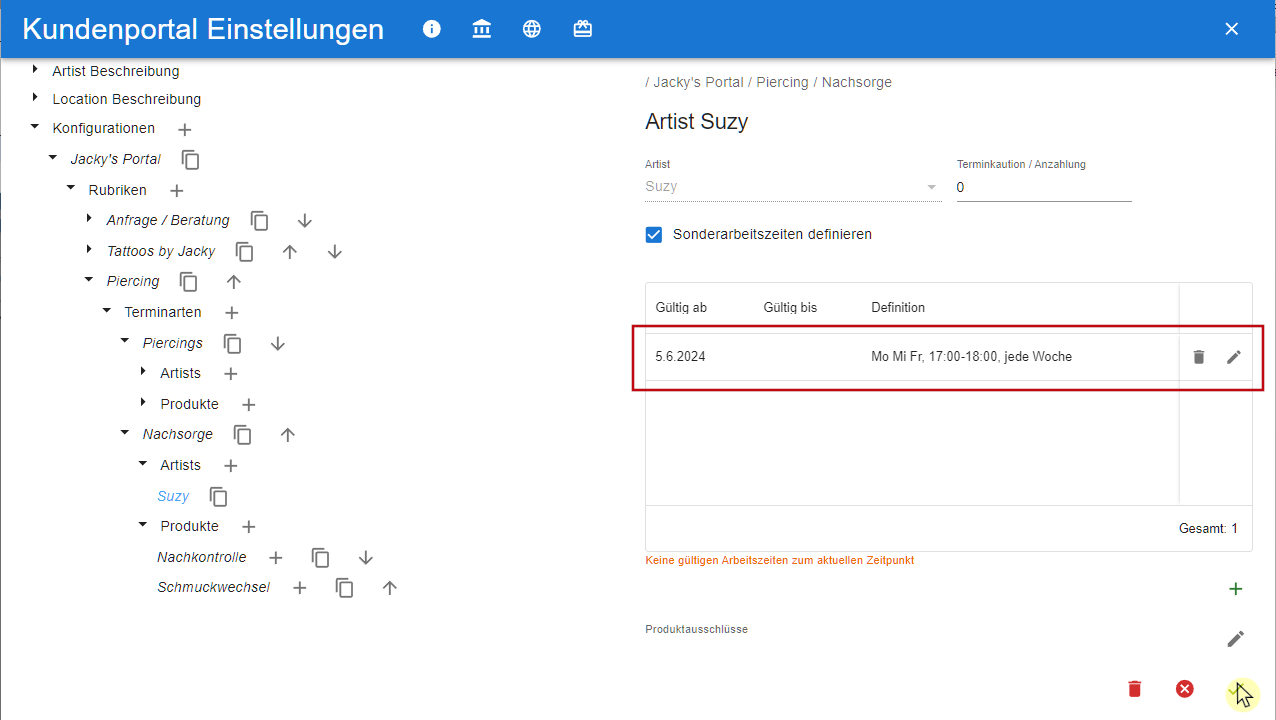Click the breadcrumb / Jacky's Portal / Piercing / Nachsorge
This screenshot has width=1276, height=720.
768,83
